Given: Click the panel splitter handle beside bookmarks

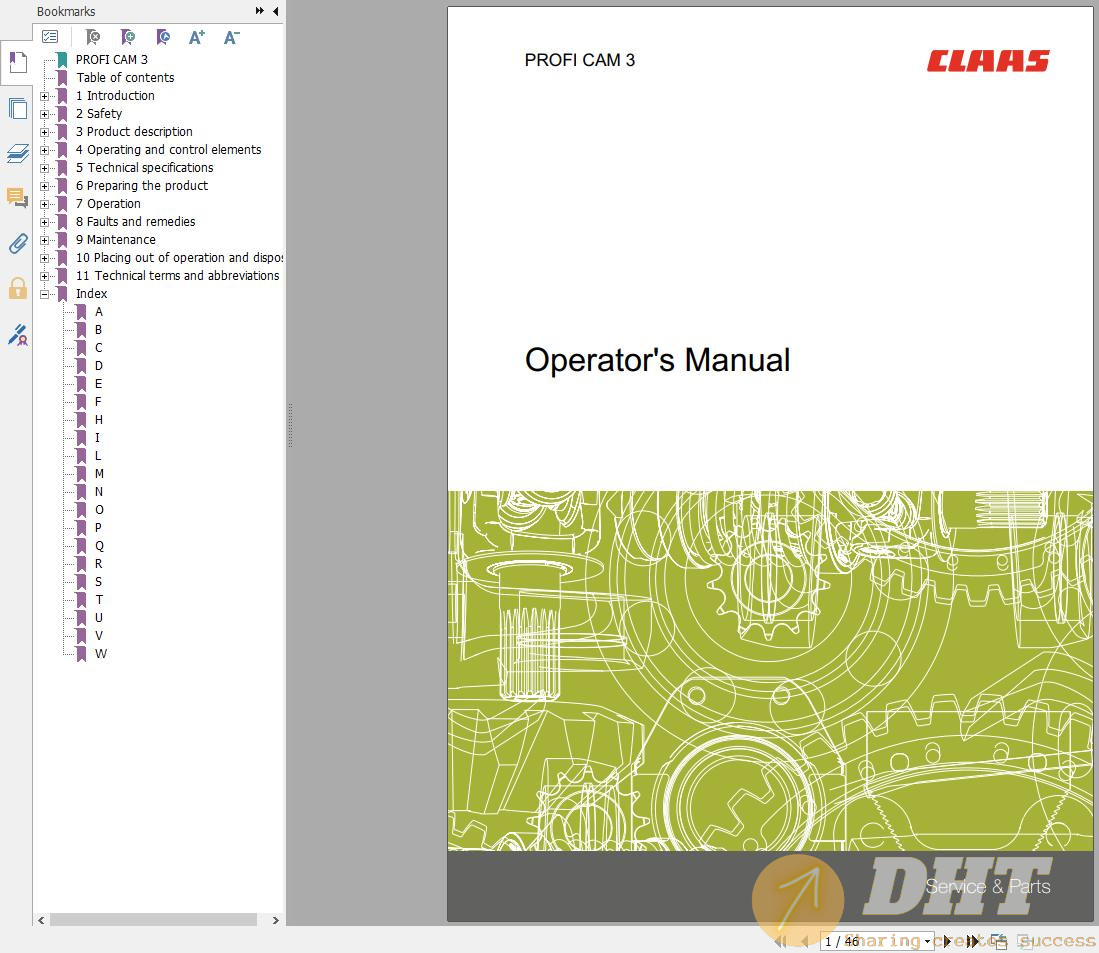Looking at the screenshot, I should point(289,425).
